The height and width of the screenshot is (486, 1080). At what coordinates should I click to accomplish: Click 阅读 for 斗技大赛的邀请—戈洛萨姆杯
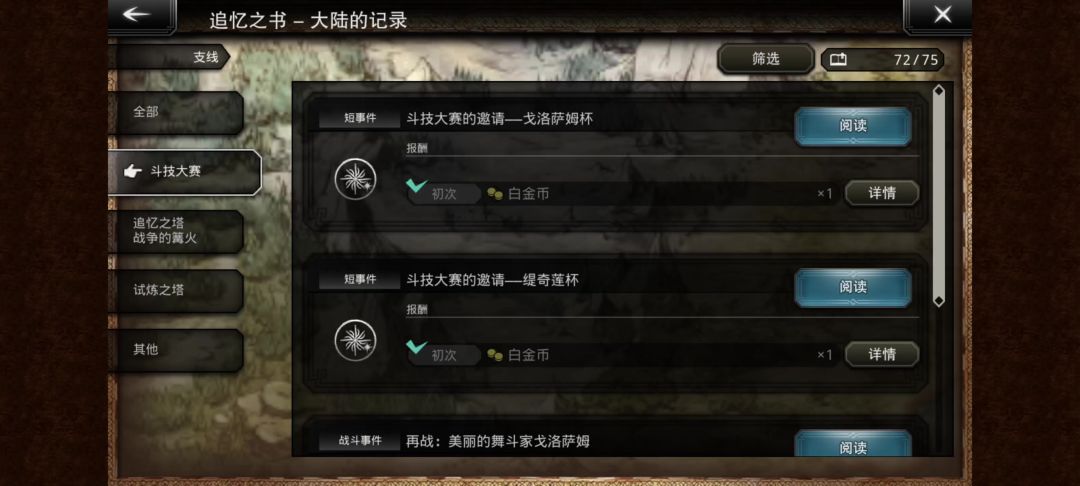click(853, 126)
